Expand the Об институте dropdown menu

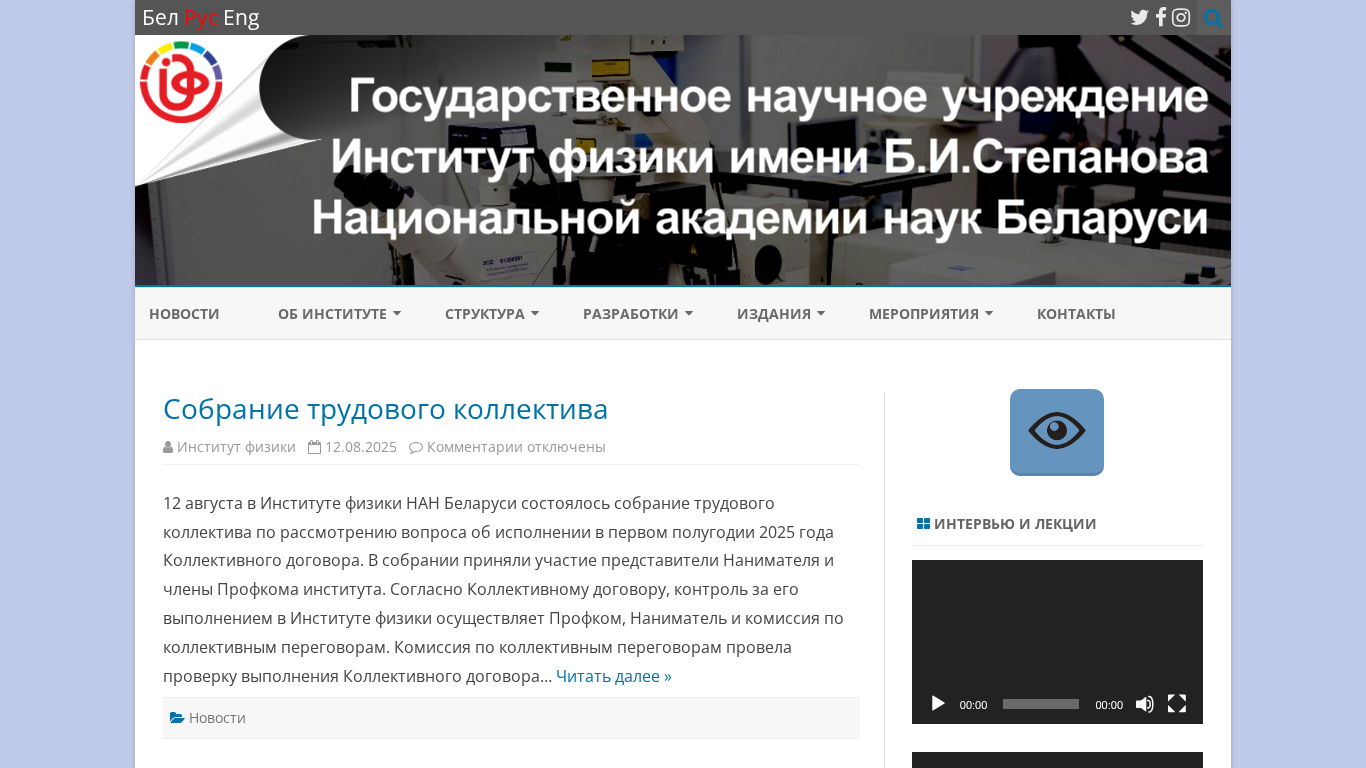tap(339, 314)
